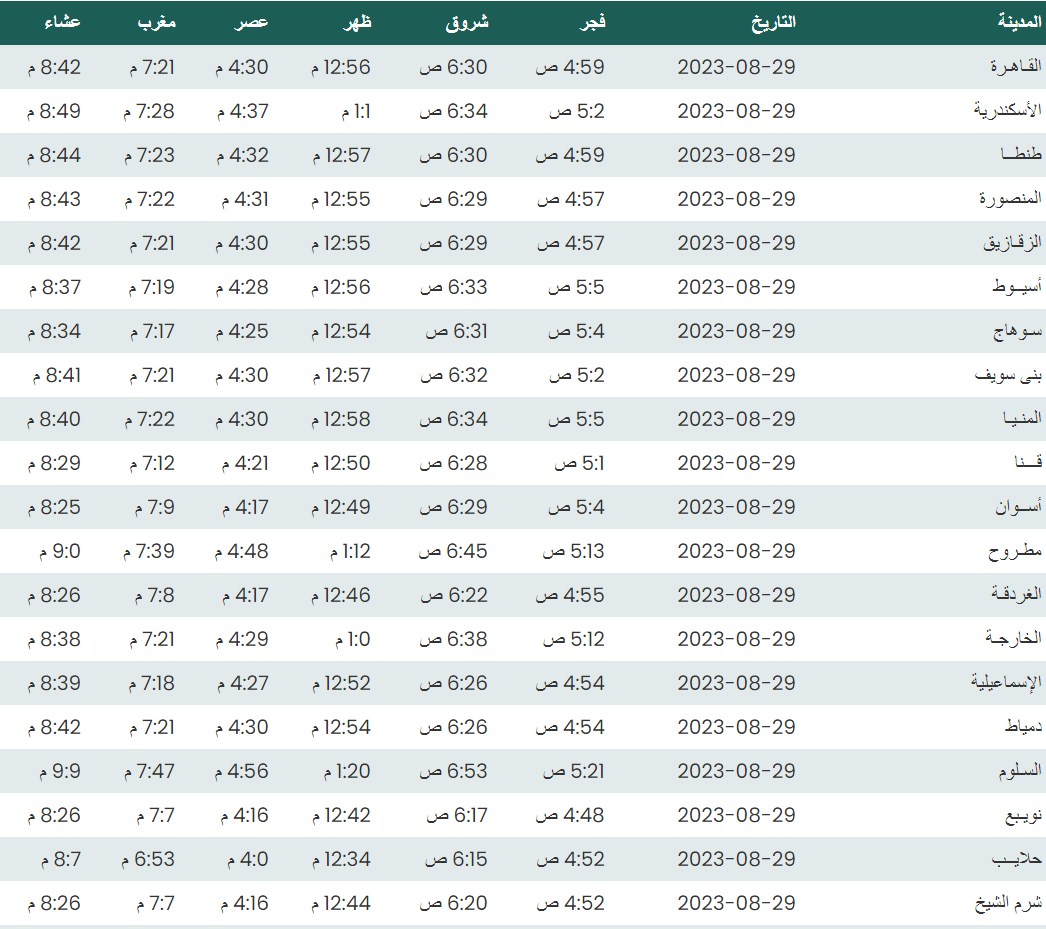Click the date cell in شرم الشيخ row
The width and height of the screenshot is (1046, 929).
(736, 903)
